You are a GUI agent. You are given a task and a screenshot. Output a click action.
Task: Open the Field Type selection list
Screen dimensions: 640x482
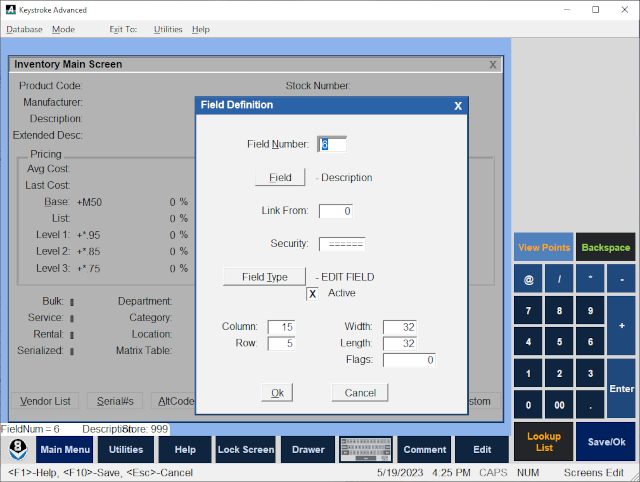tap(264, 277)
